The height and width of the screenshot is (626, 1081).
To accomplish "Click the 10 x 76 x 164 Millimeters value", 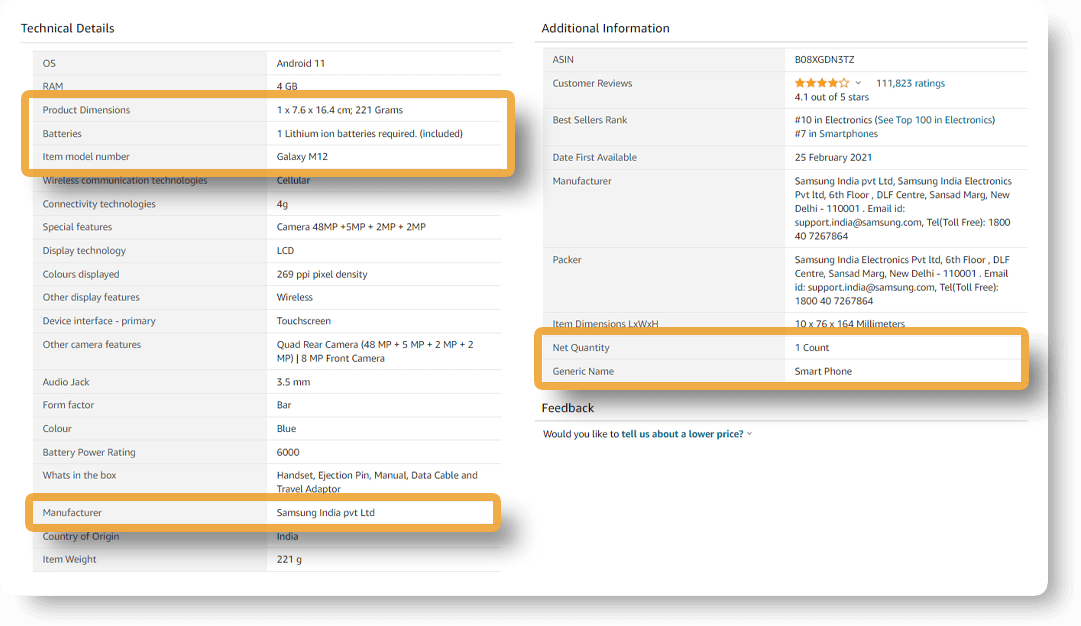I will [849, 324].
